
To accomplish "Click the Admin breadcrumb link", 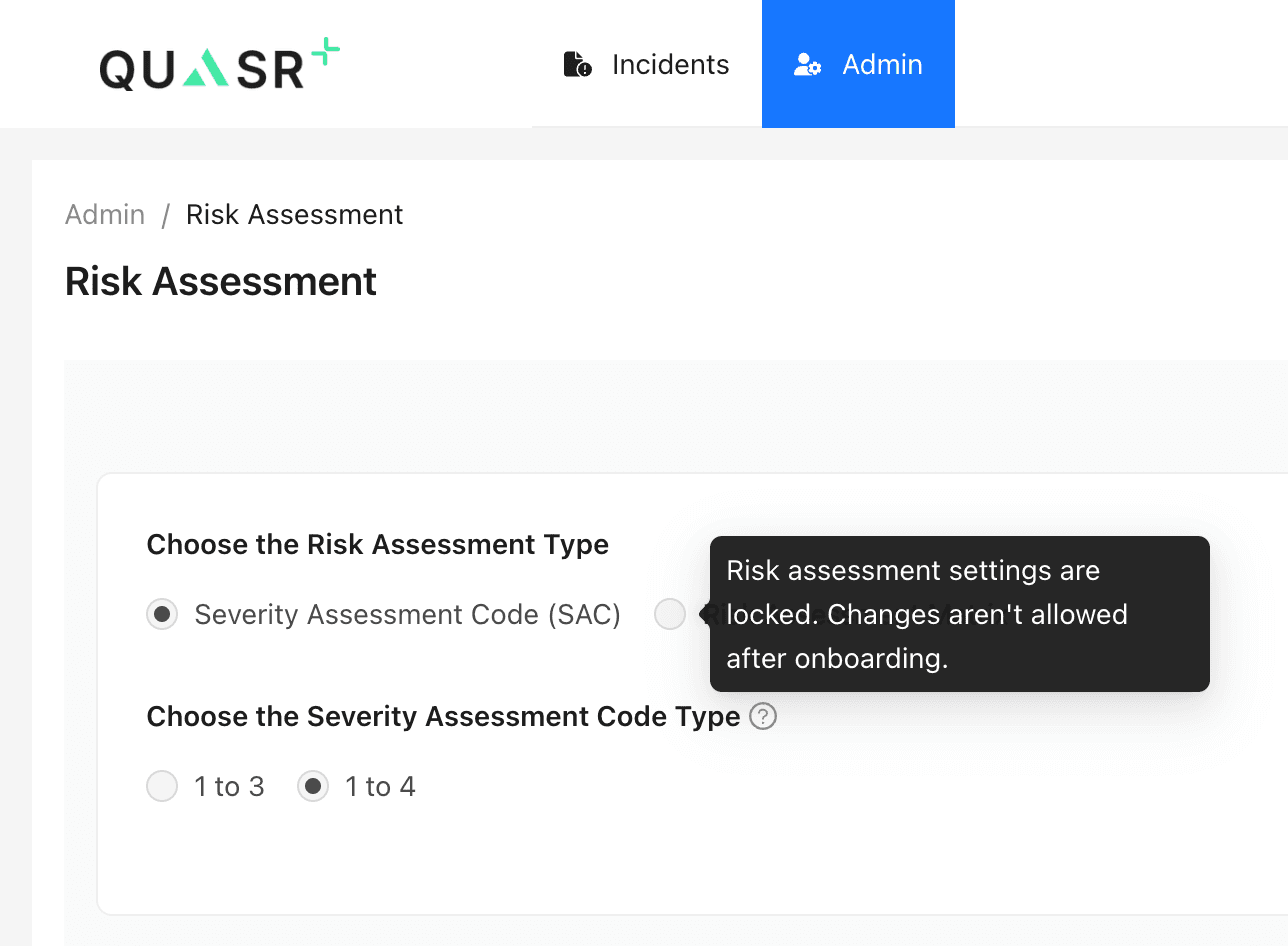I will click(104, 214).
